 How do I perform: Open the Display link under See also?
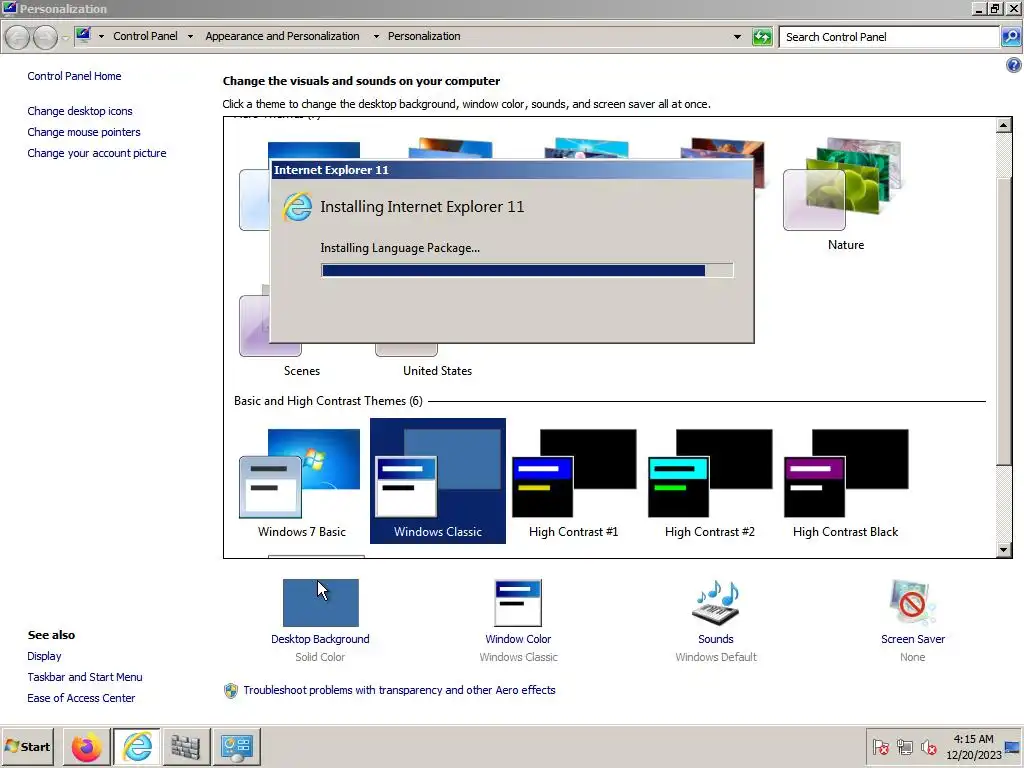(x=44, y=656)
